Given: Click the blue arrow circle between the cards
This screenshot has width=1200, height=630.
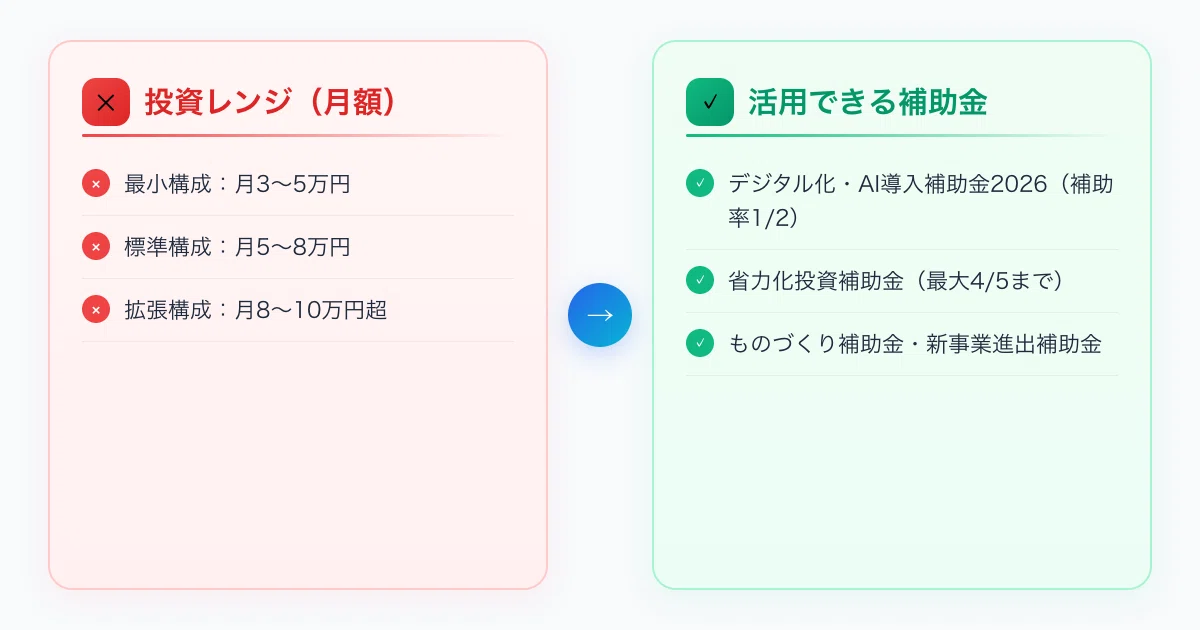Looking at the screenshot, I should coord(600,315).
